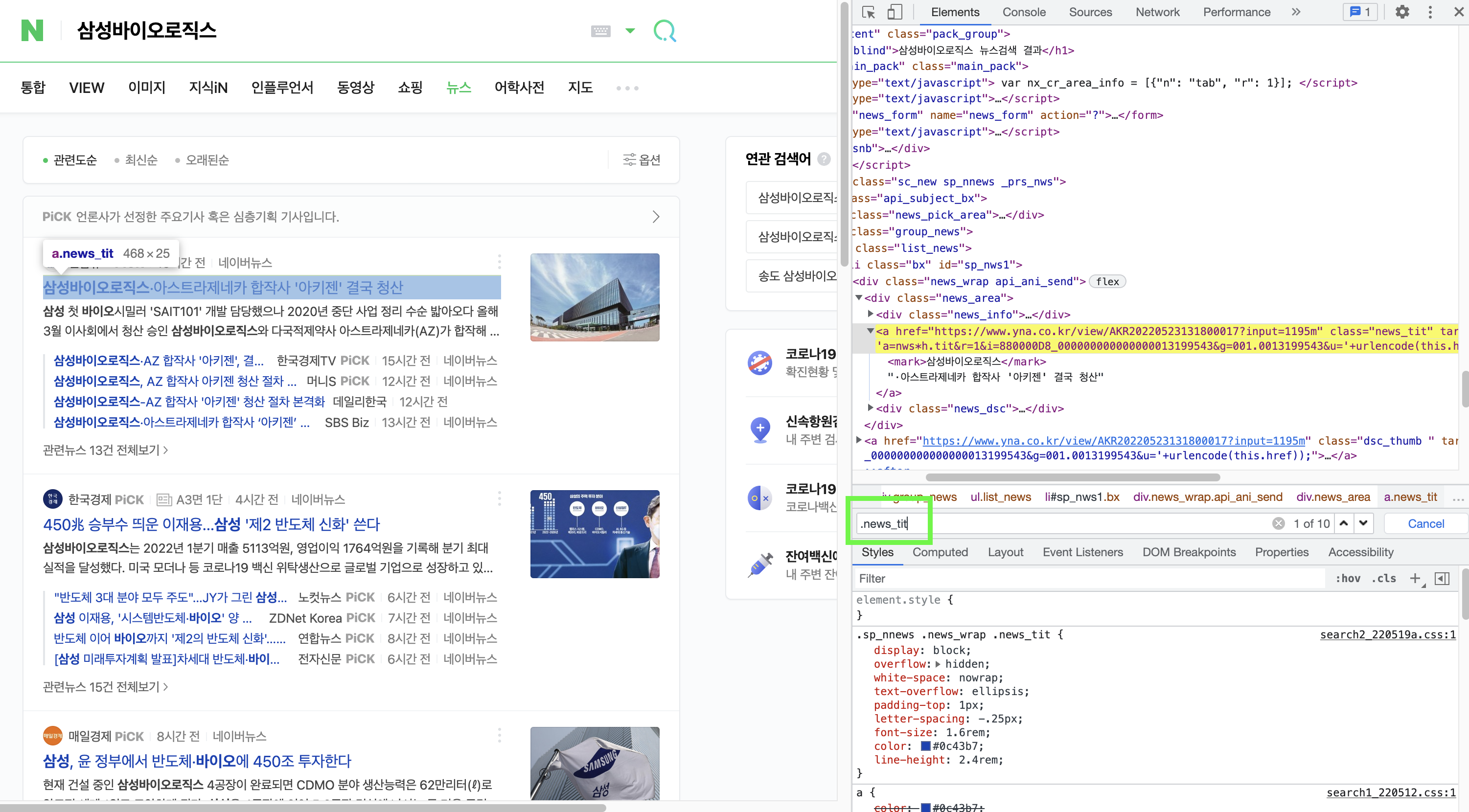The height and width of the screenshot is (812, 1469).
Task: Switch to DevTools Sources tab
Action: point(1090,12)
